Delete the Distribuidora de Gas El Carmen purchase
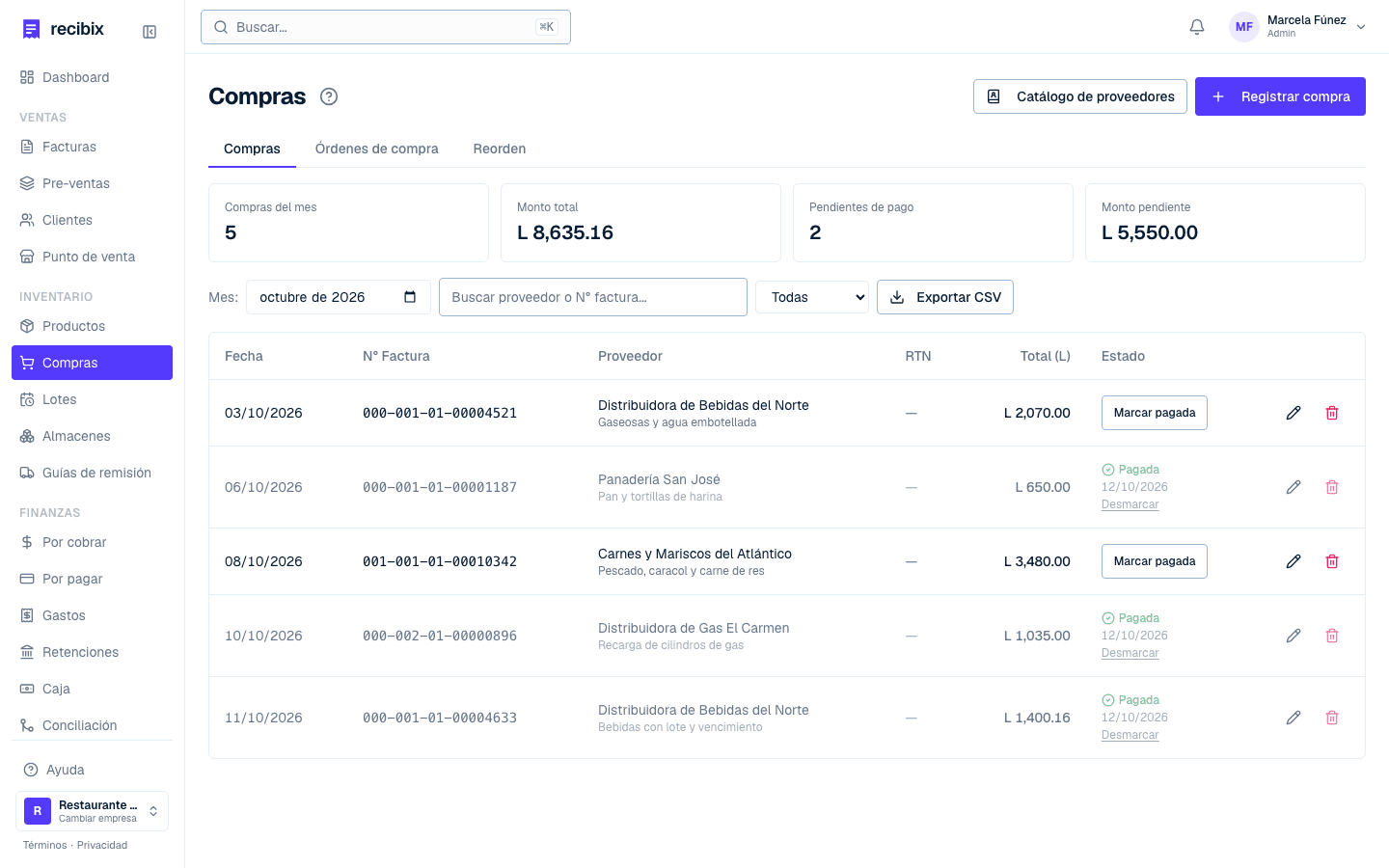The height and width of the screenshot is (868, 1389). (1332, 636)
